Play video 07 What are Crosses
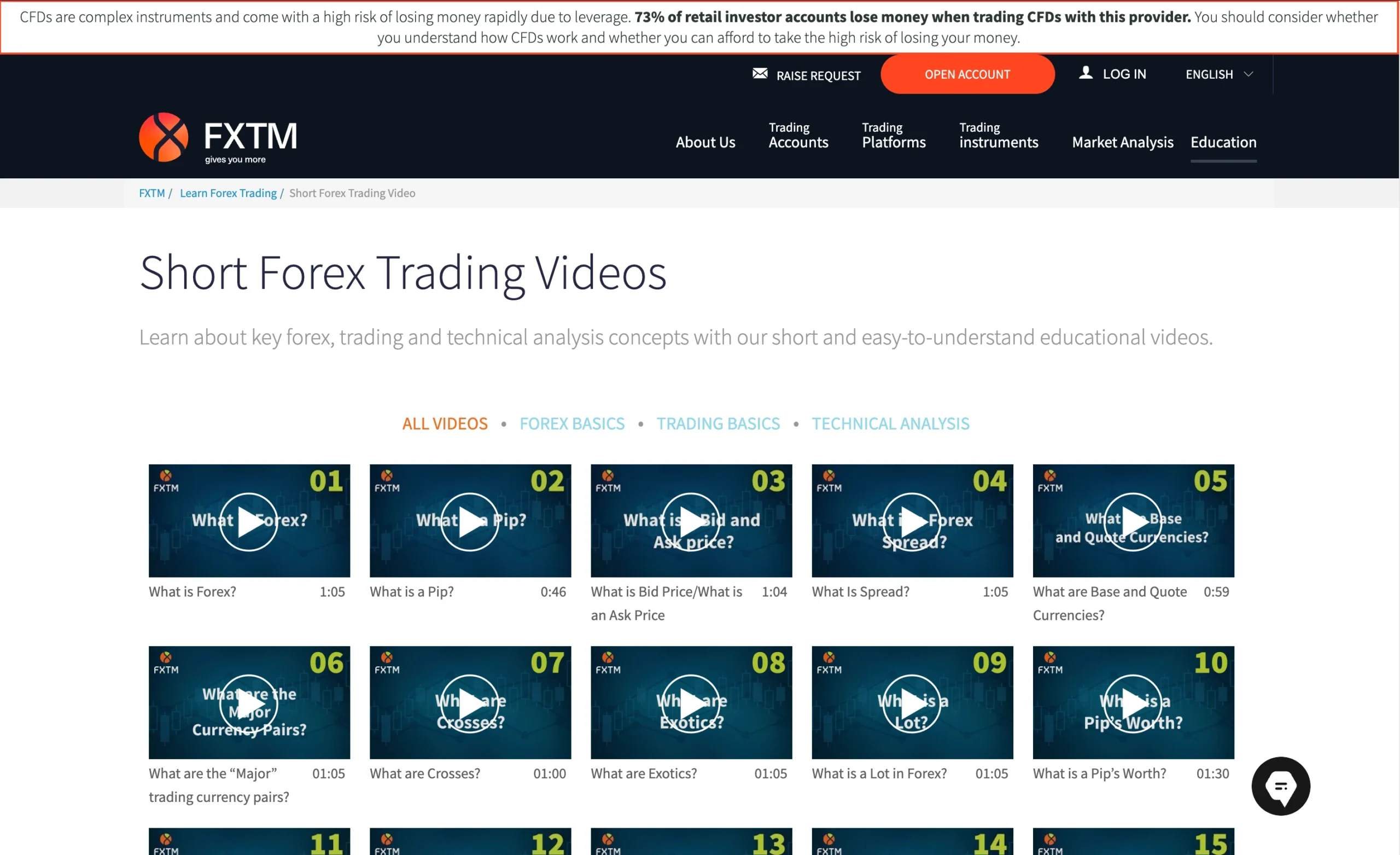 [x=470, y=703]
